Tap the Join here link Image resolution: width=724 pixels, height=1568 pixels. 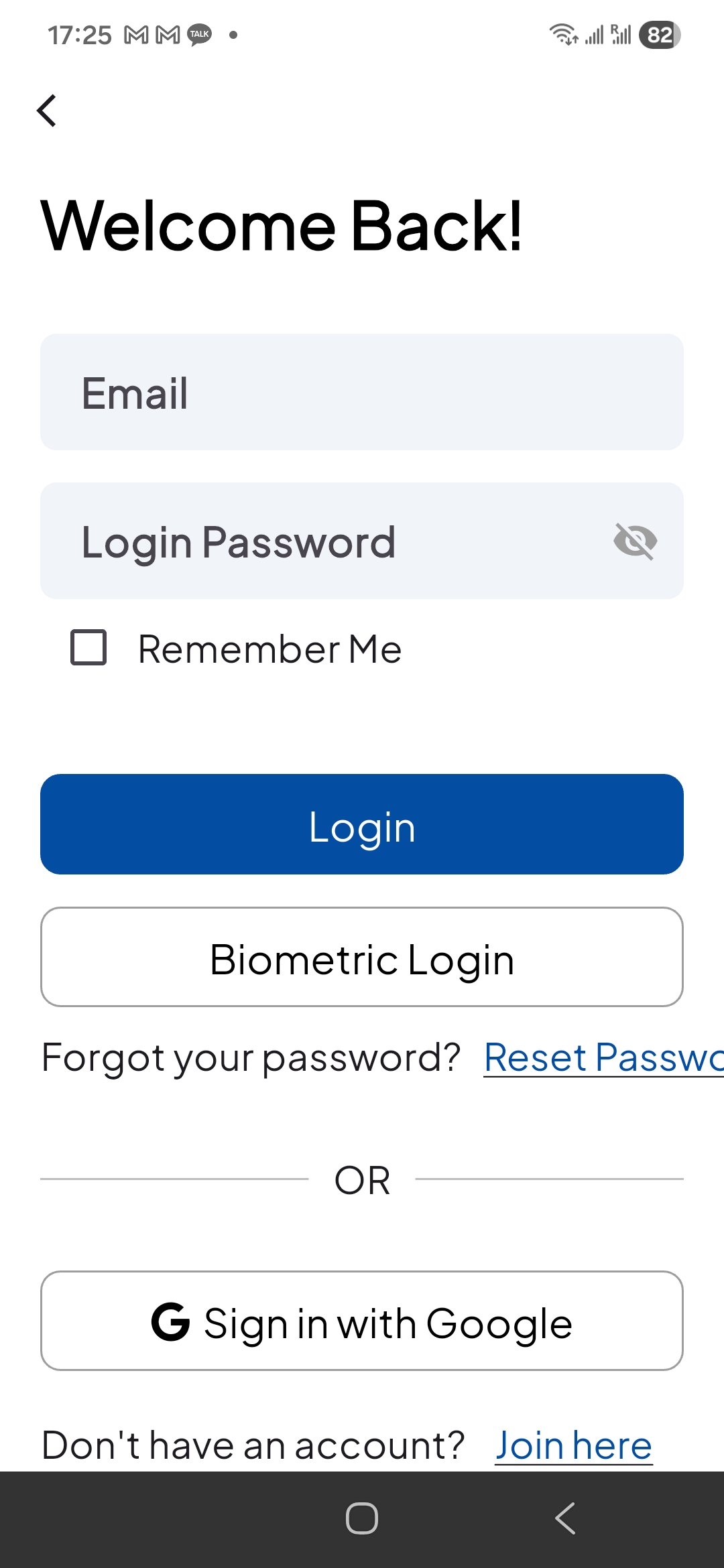pos(574,1445)
